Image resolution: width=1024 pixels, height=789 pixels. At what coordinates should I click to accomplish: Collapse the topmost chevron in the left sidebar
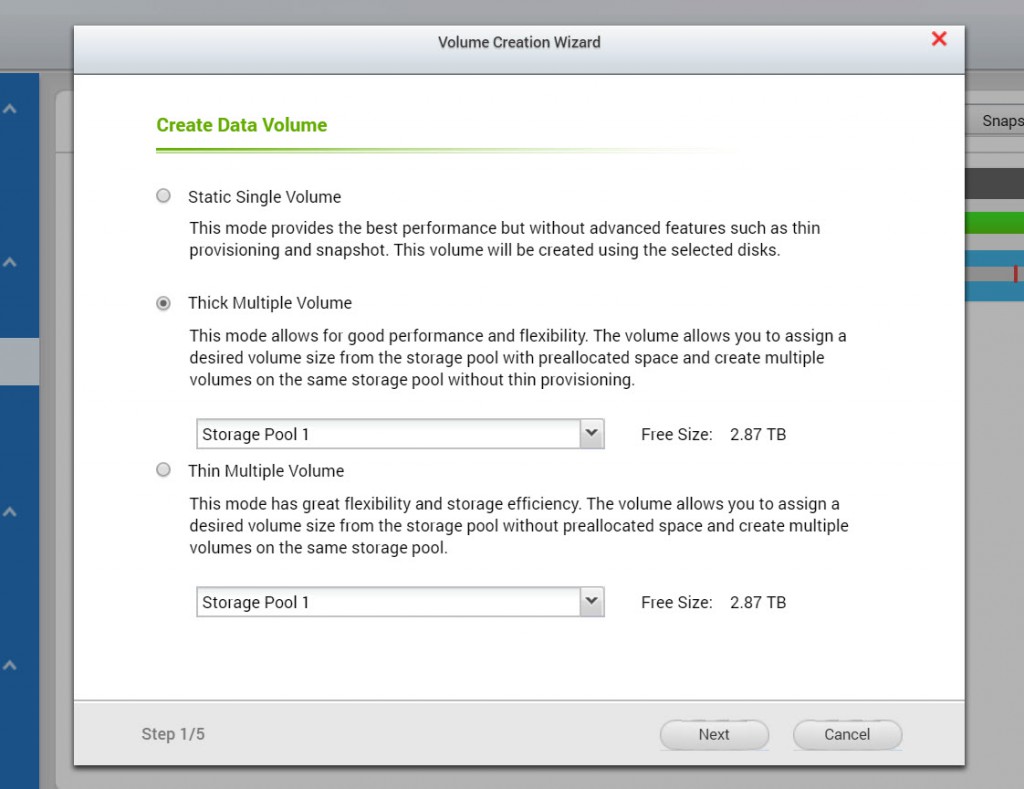[10, 108]
